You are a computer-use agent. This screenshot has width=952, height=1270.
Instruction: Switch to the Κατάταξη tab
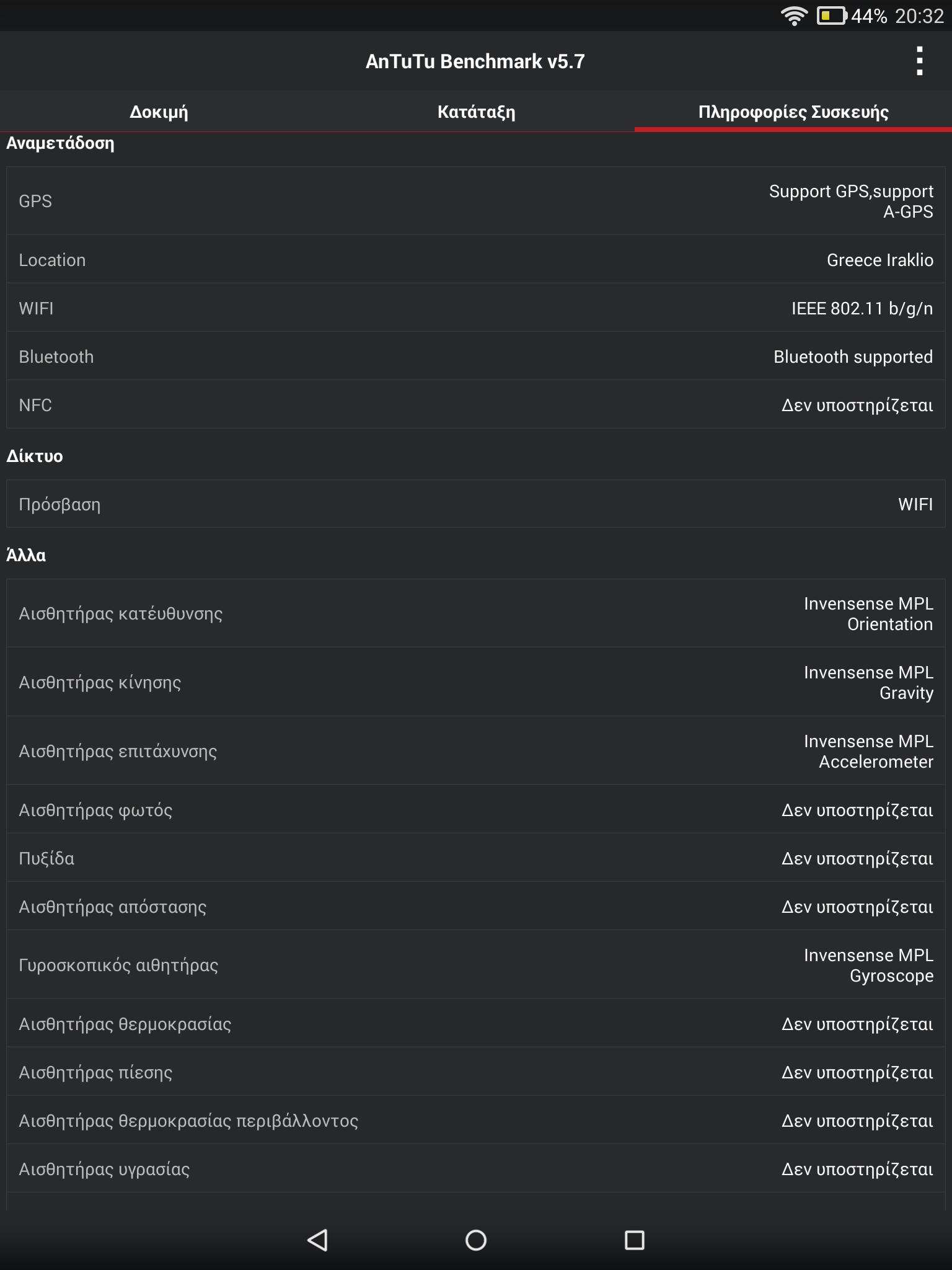tap(476, 112)
